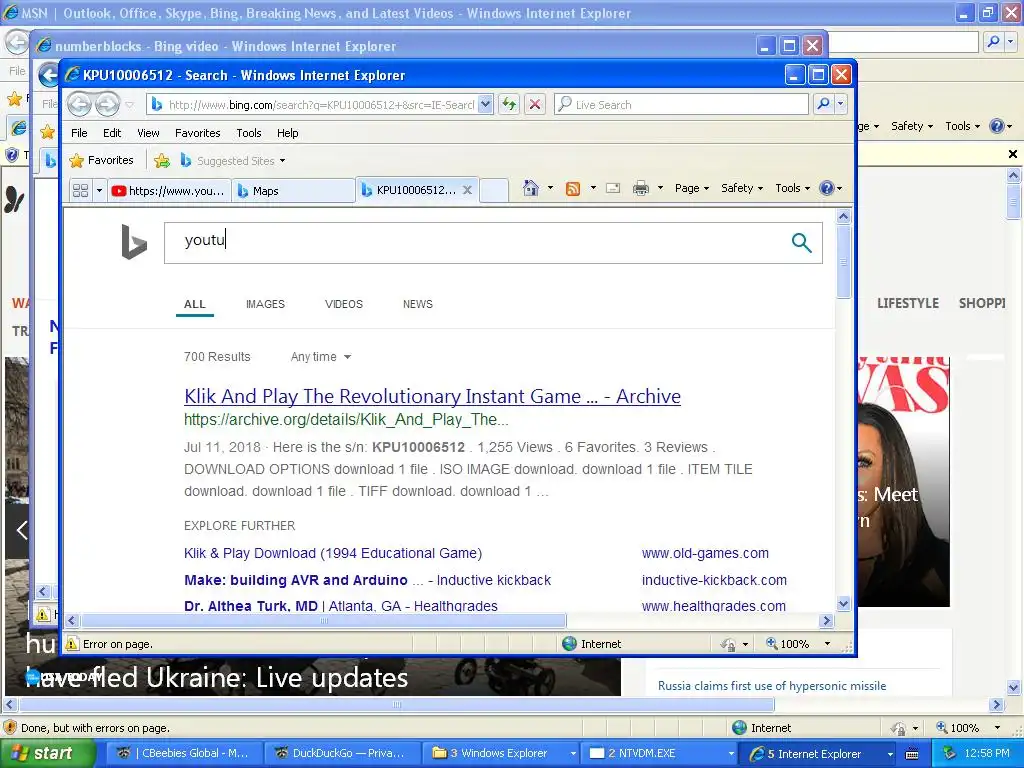Click the horizontal scrollbar of the front window

[323, 620]
